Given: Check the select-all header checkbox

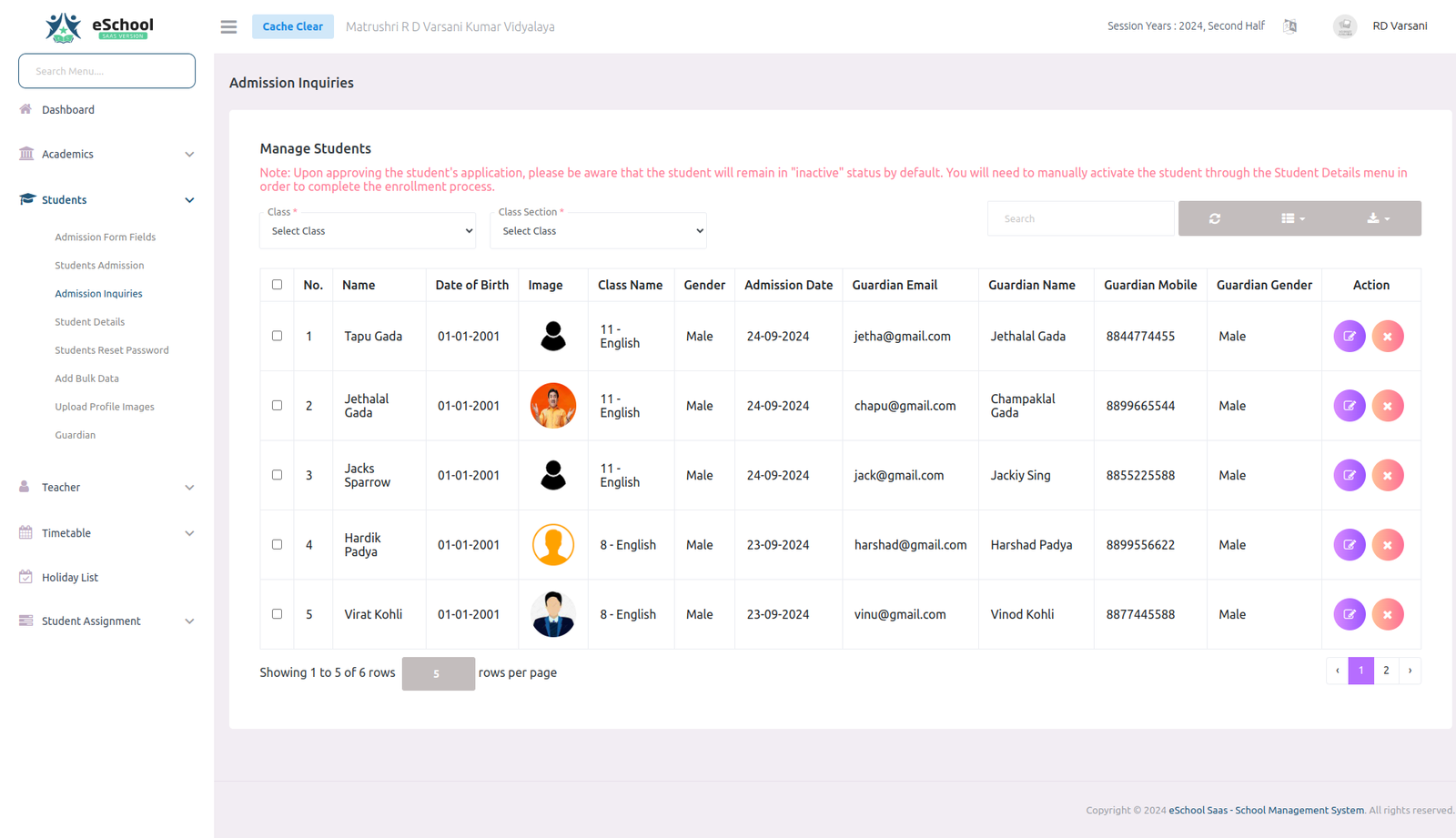Looking at the screenshot, I should [278, 285].
